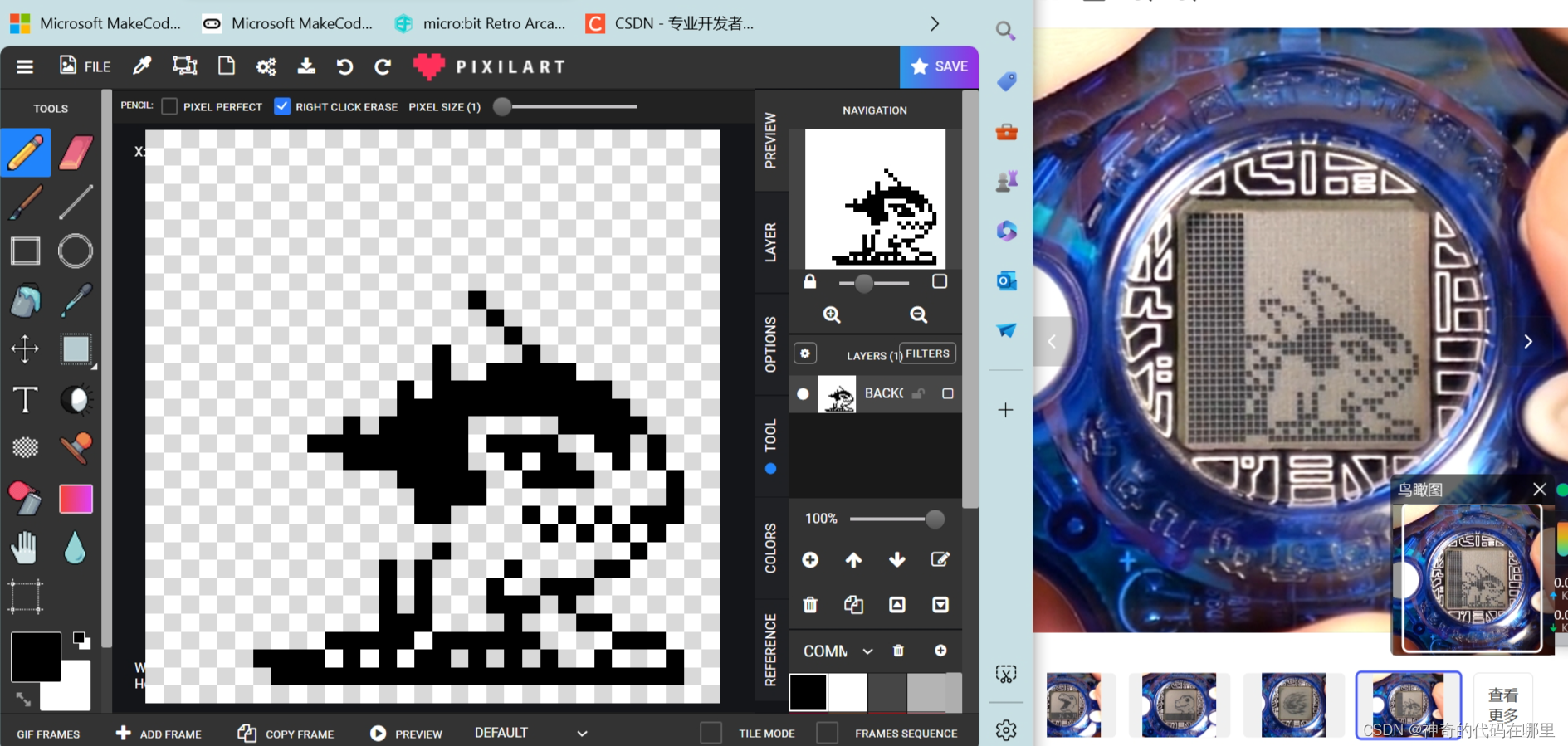
Task: Select the Gradient tool
Action: pyautogui.click(x=76, y=499)
